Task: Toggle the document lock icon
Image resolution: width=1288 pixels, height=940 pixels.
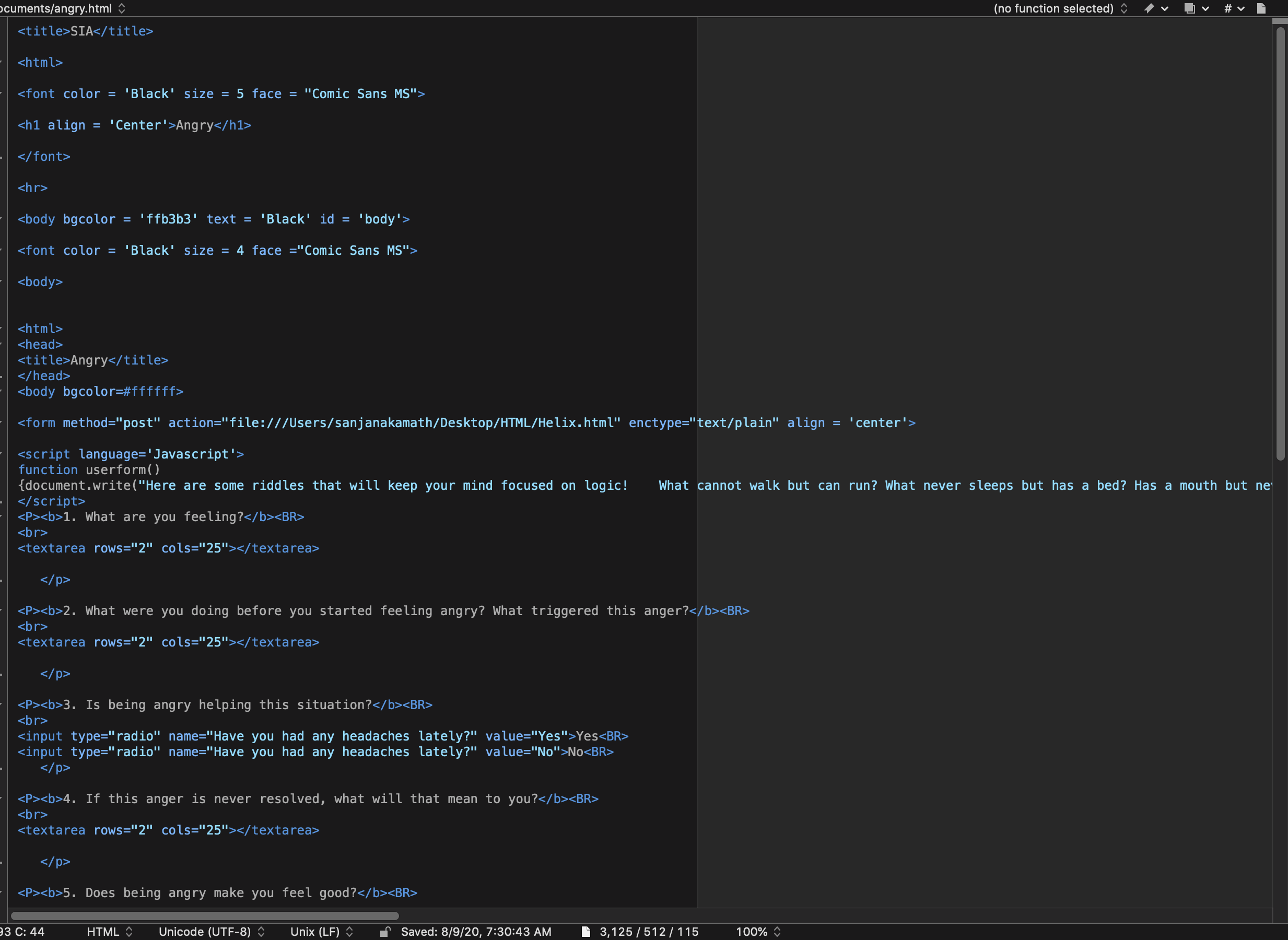Action: click(385, 932)
